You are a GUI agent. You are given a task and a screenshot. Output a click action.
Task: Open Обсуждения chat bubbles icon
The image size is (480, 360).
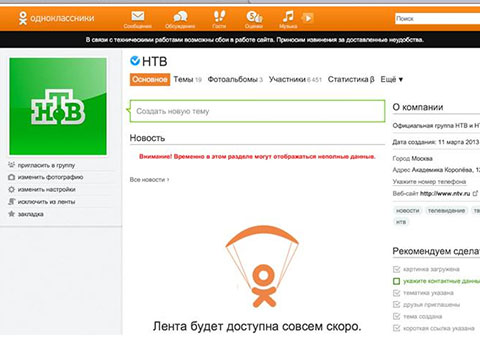click(x=180, y=16)
